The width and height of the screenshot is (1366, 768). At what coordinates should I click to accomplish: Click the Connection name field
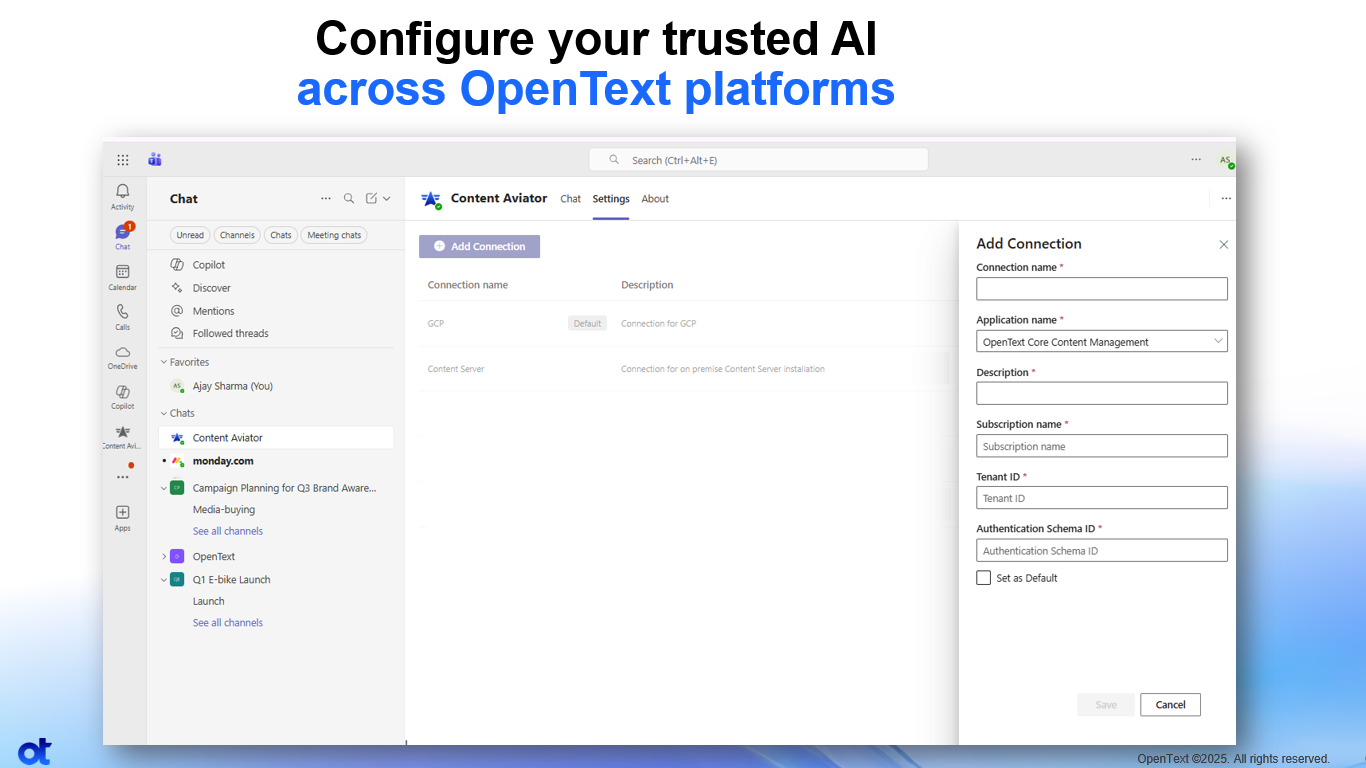(x=1102, y=289)
